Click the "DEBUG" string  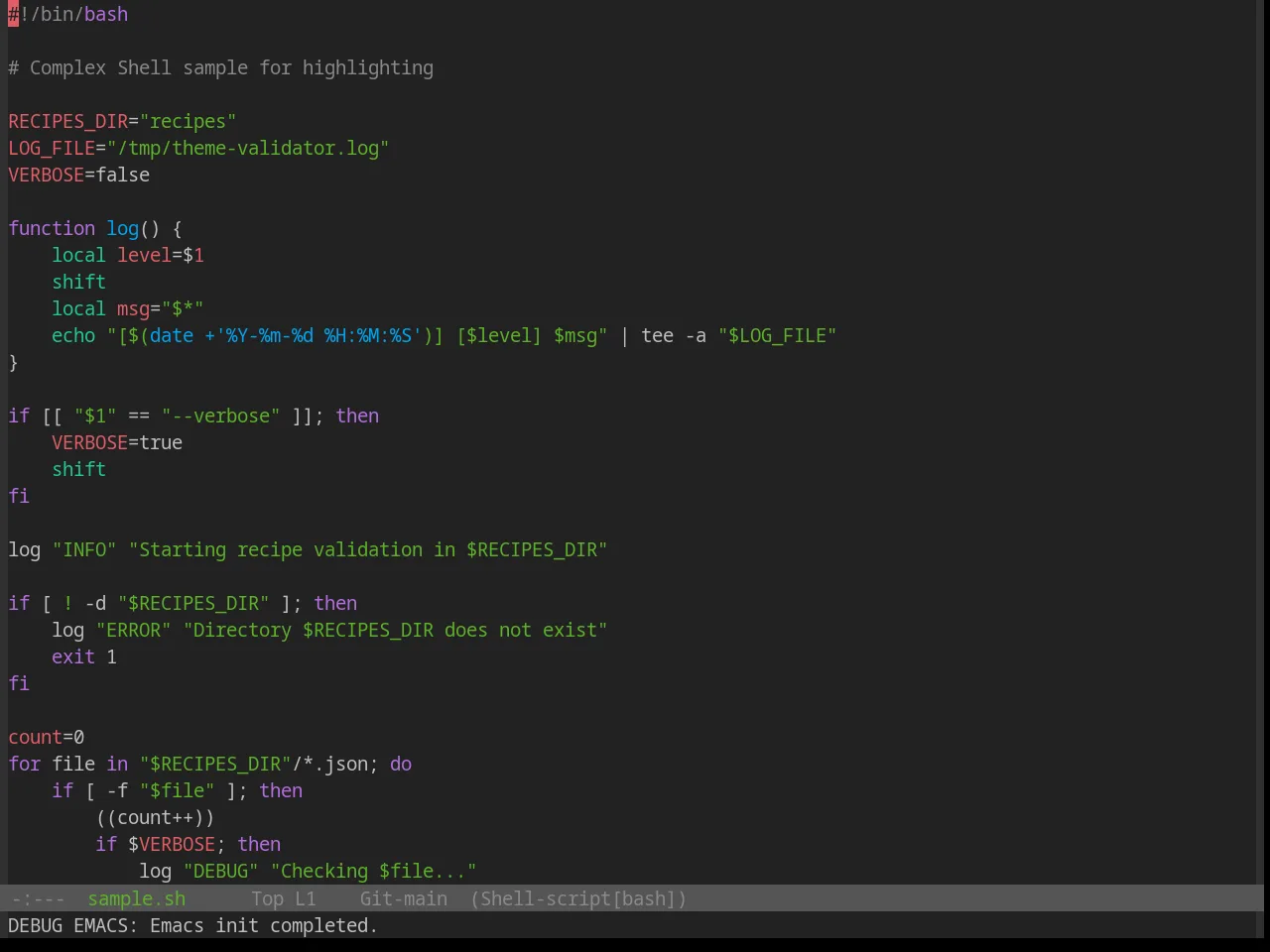click(x=221, y=871)
